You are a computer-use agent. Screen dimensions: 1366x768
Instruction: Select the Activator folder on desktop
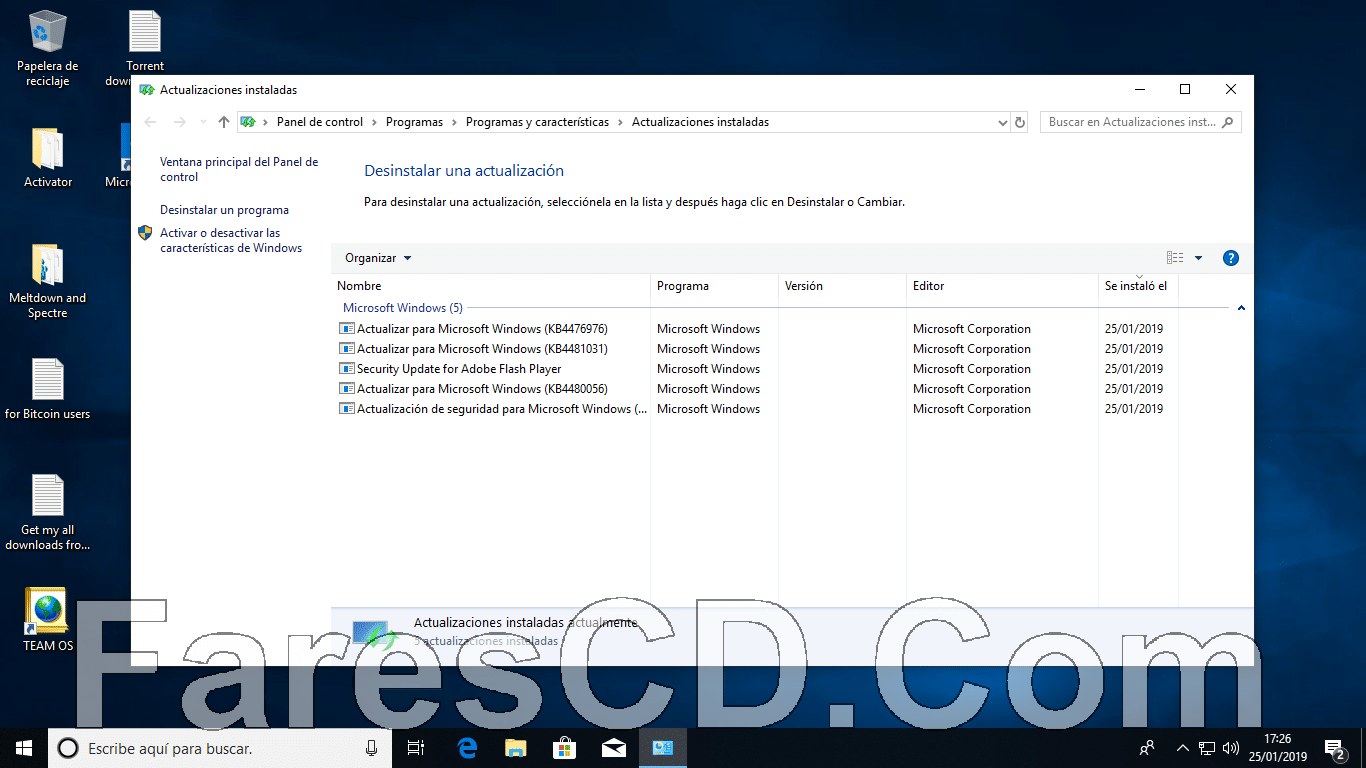tap(48, 157)
